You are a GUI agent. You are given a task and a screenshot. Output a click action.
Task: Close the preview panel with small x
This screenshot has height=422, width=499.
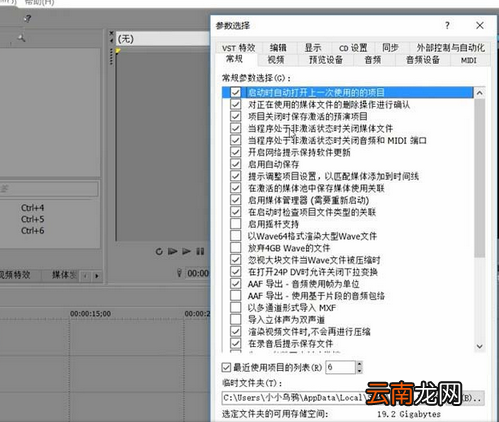pos(111,33)
